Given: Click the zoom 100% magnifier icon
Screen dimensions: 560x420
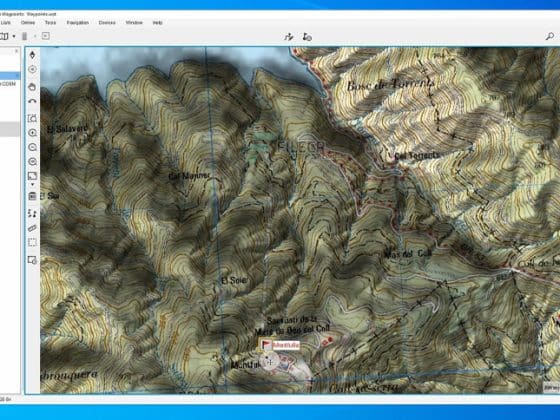Looking at the screenshot, I should pos(32,162).
